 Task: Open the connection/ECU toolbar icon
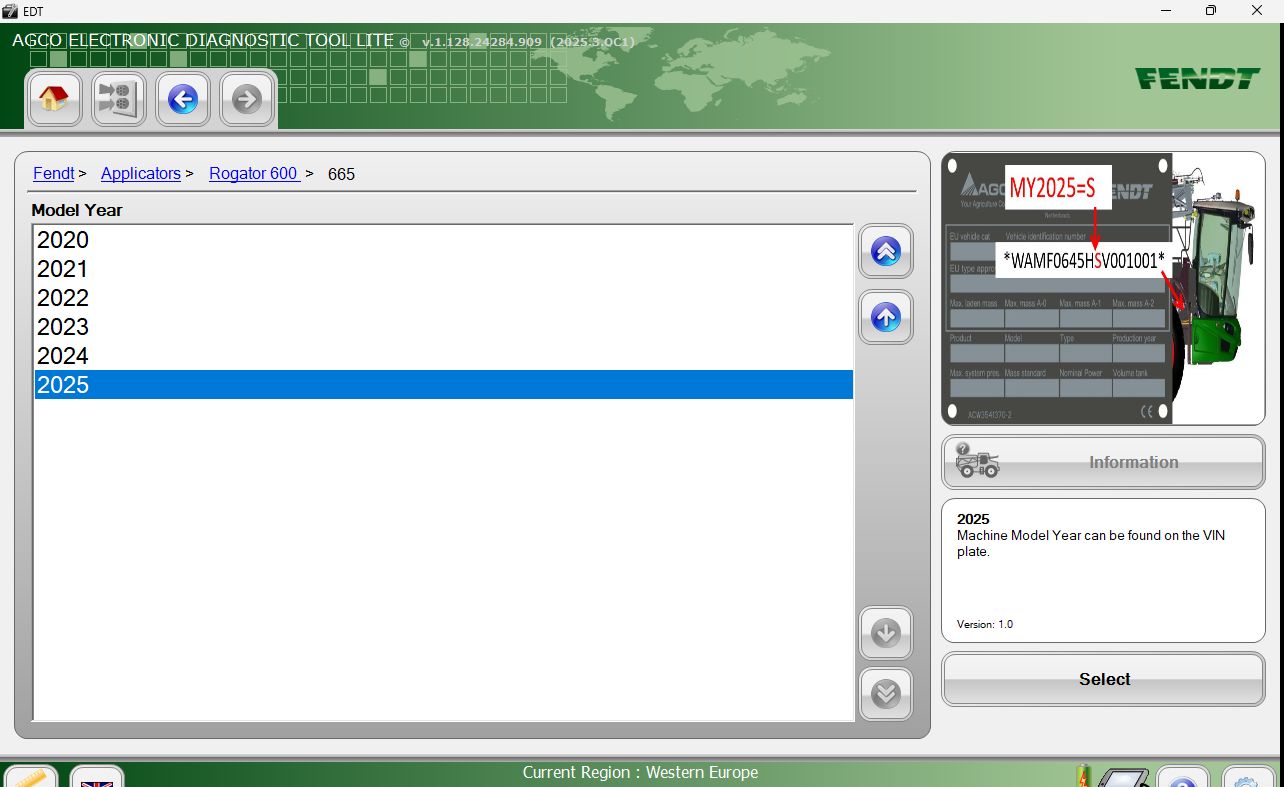(118, 99)
